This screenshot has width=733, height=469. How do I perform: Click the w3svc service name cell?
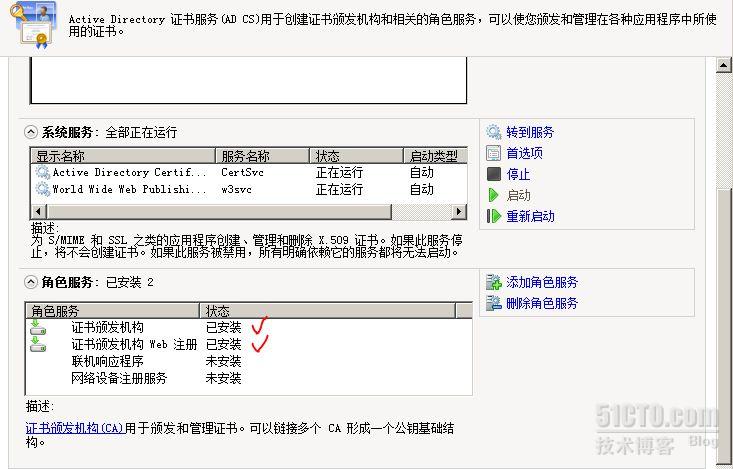[237, 189]
